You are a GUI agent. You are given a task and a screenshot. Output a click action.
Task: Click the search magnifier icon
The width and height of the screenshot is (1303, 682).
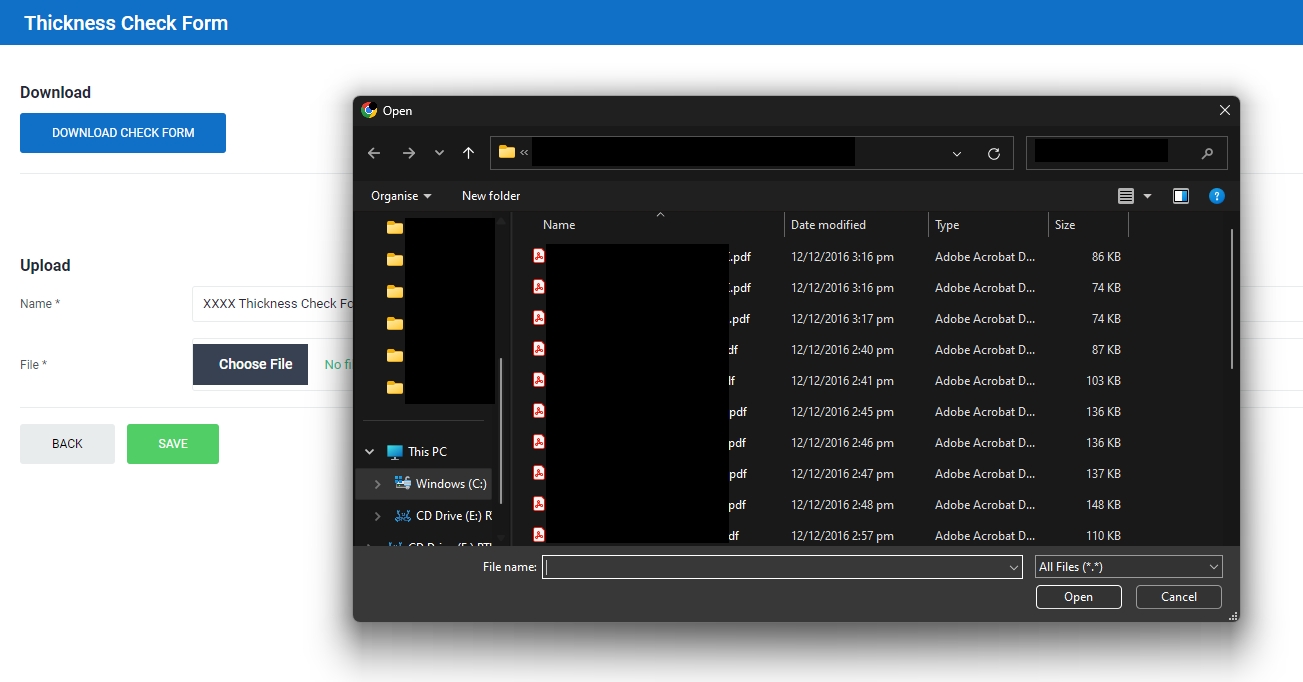tap(1207, 153)
